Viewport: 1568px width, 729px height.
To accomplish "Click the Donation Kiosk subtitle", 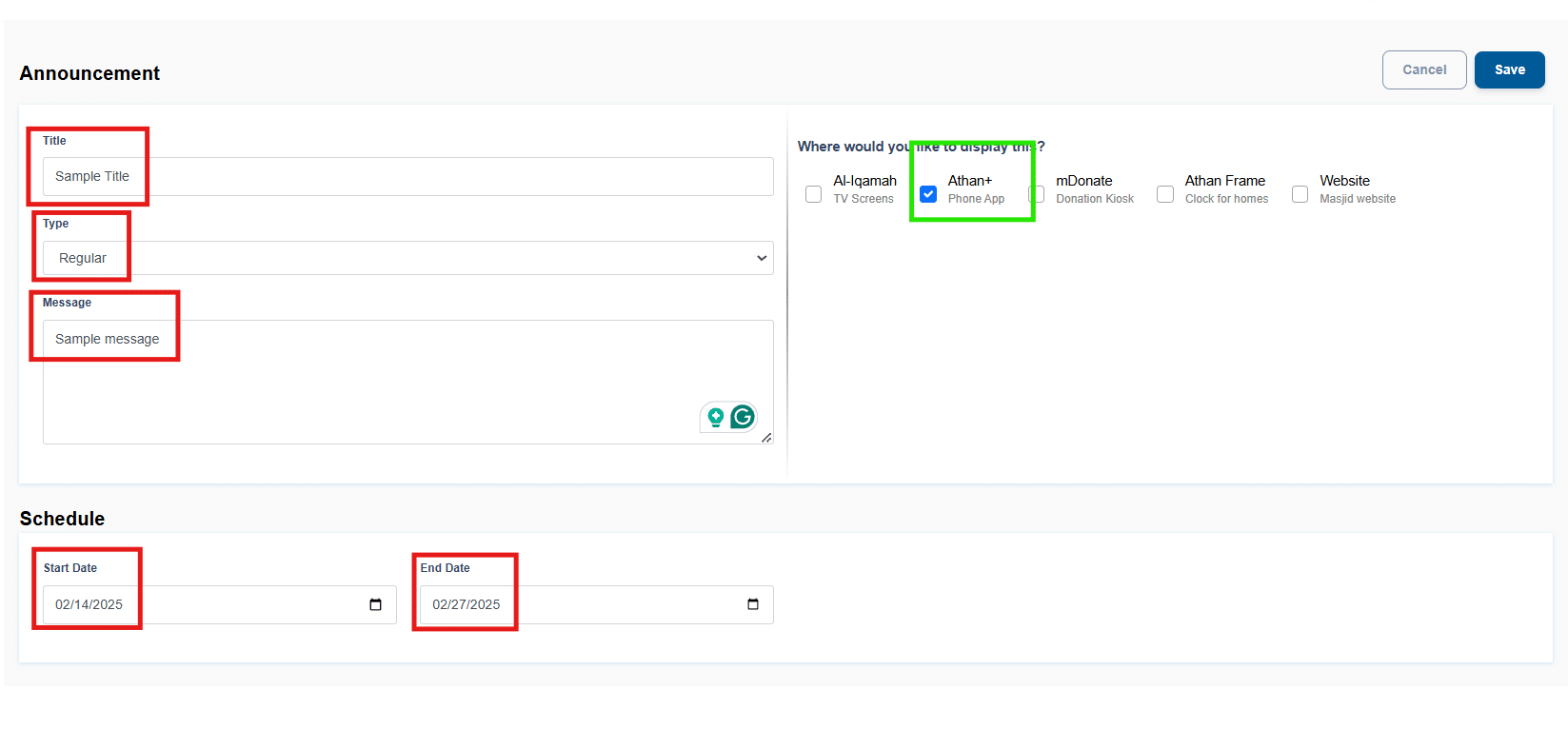I will pyautogui.click(x=1095, y=199).
